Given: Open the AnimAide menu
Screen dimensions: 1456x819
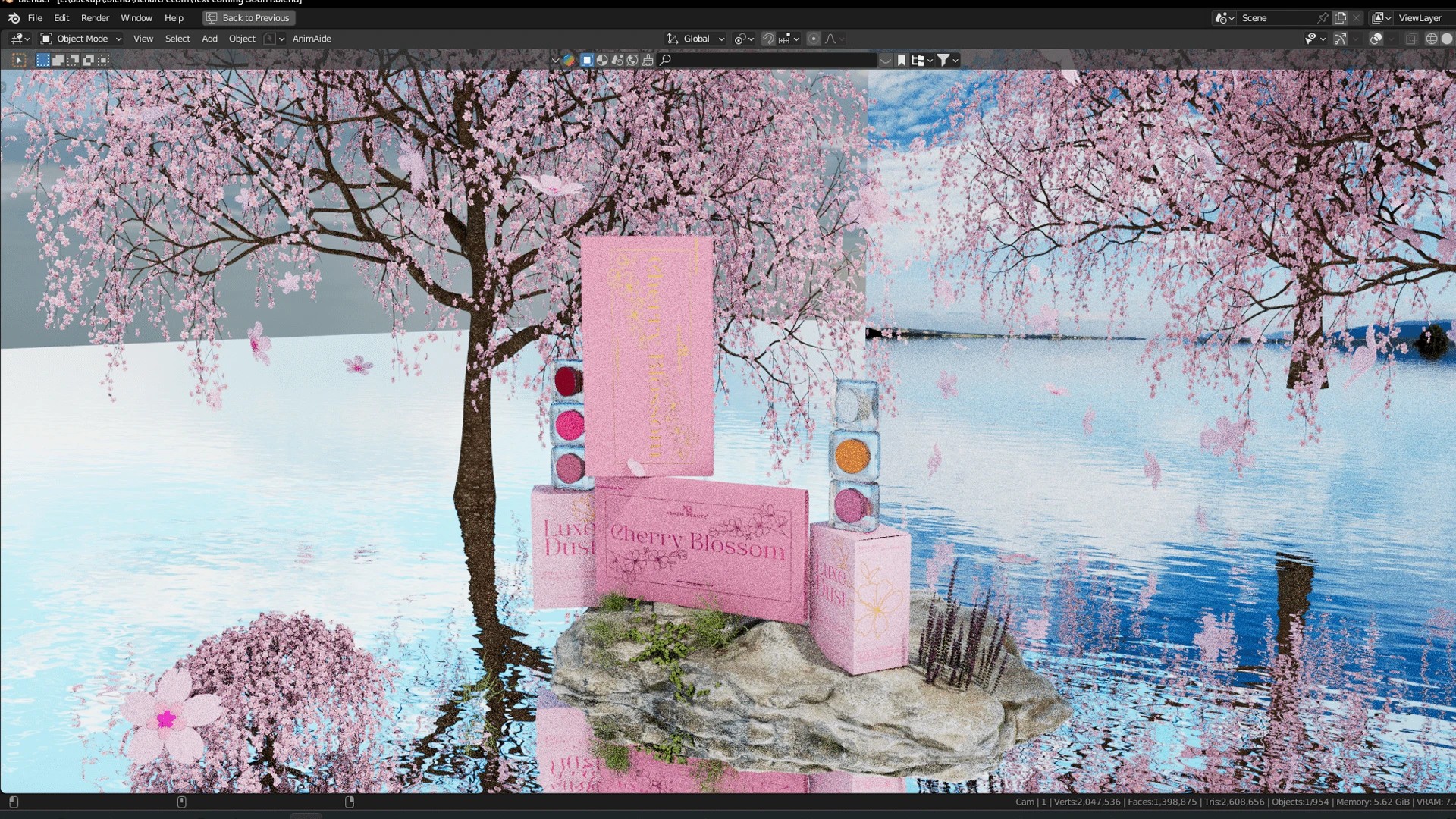Looking at the screenshot, I should pyautogui.click(x=312, y=39).
